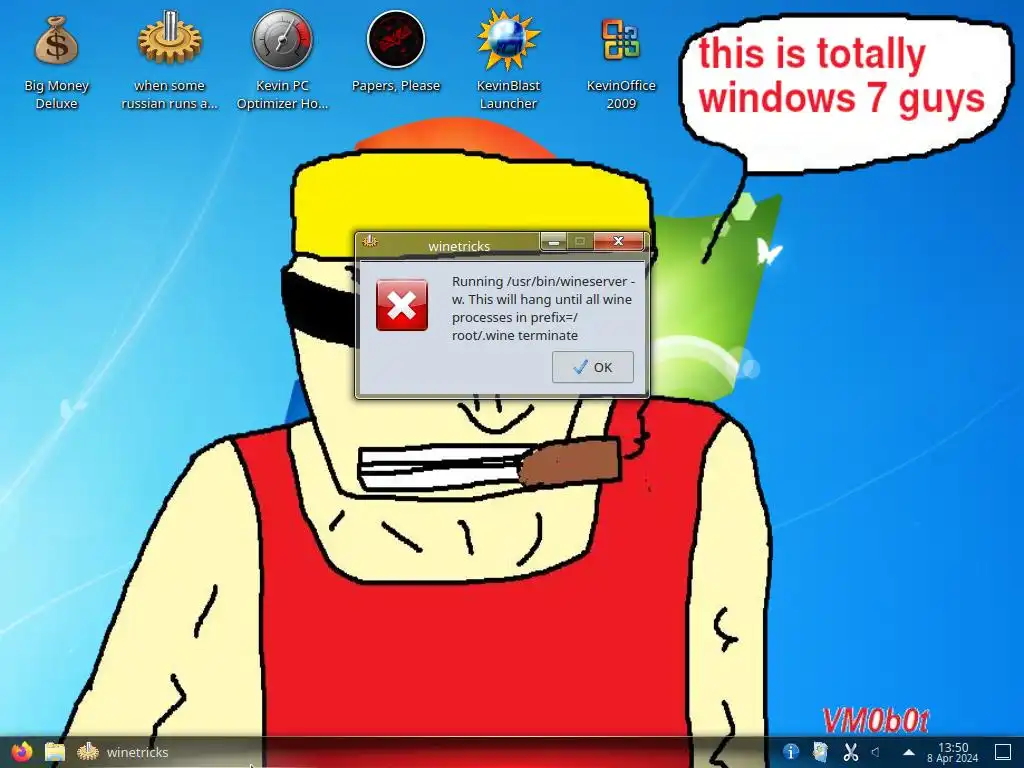The width and height of the screenshot is (1024, 768).
Task: Click the red error X icon in dialog
Action: click(402, 305)
